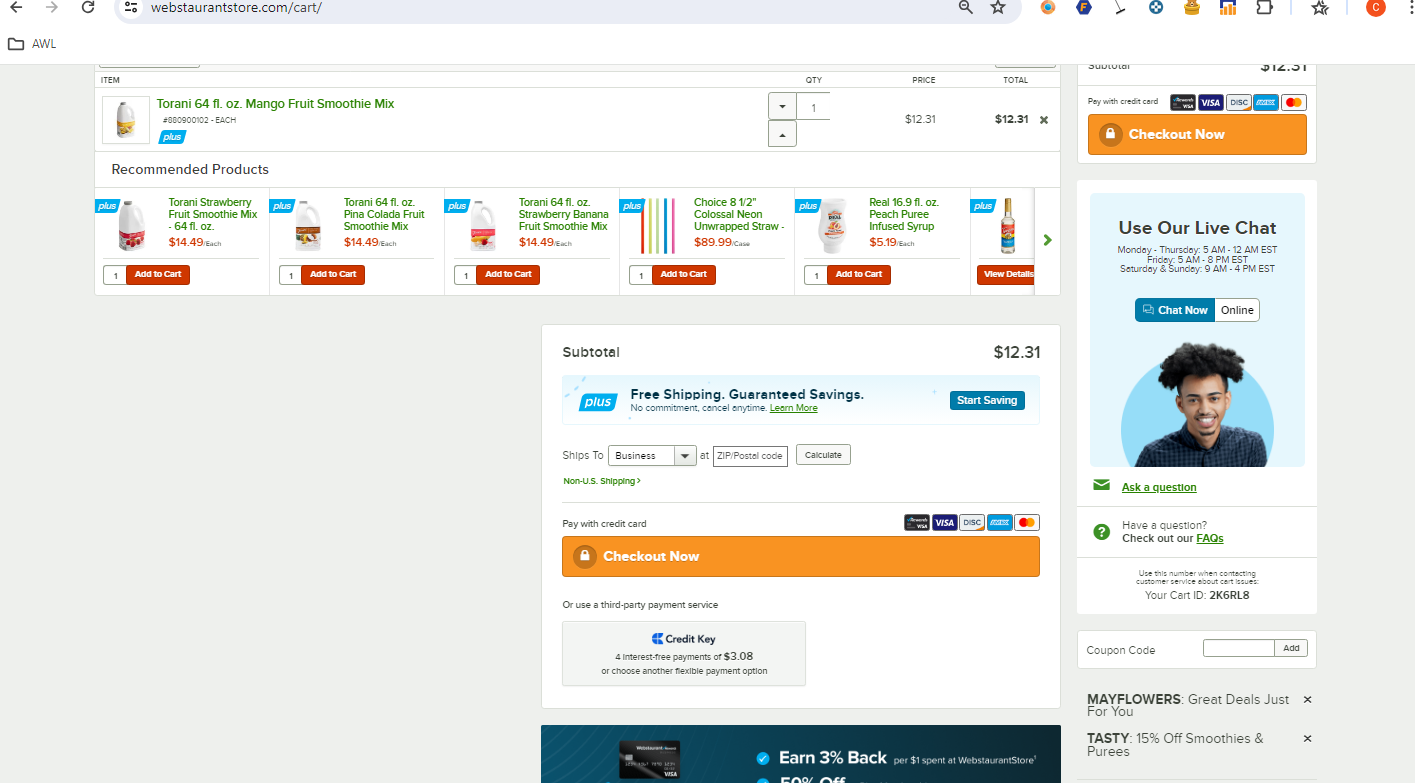1415x783 pixels.
Task: Remove Mango Fruit Smoothie Mix from cart
Action: pyautogui.click(x=1044, y=120)
